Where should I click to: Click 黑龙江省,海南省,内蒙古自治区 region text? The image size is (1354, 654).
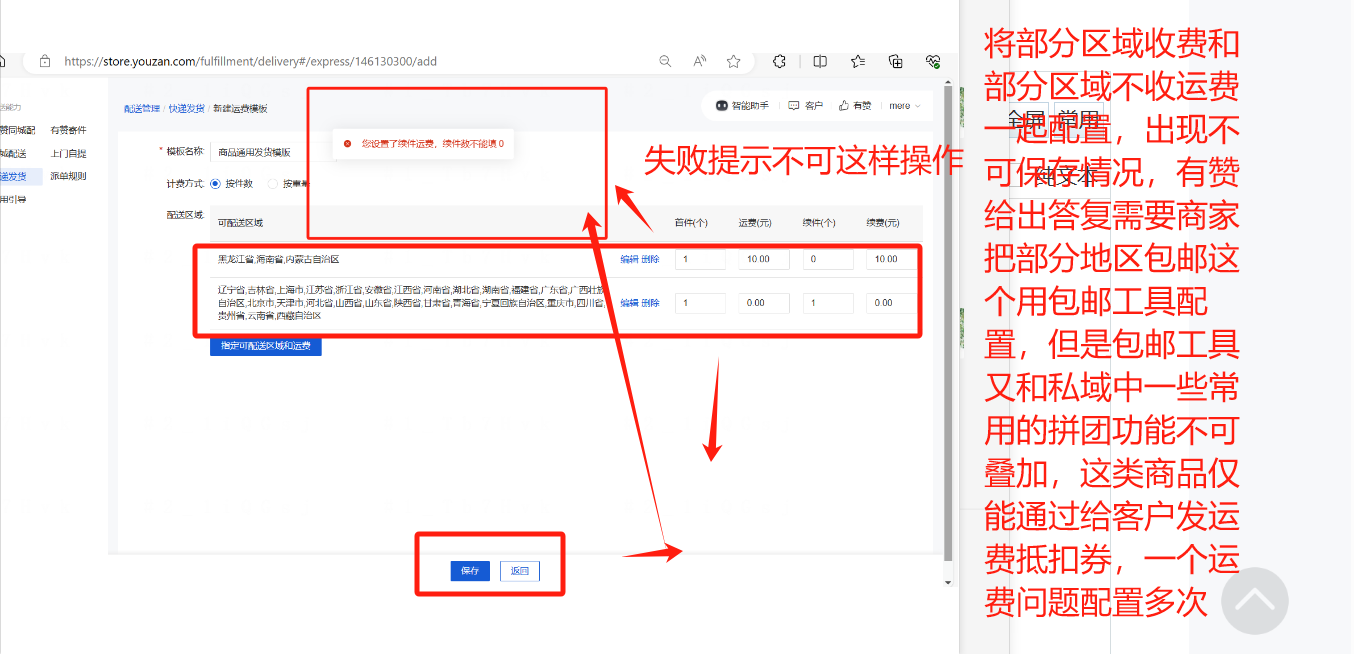279,259
